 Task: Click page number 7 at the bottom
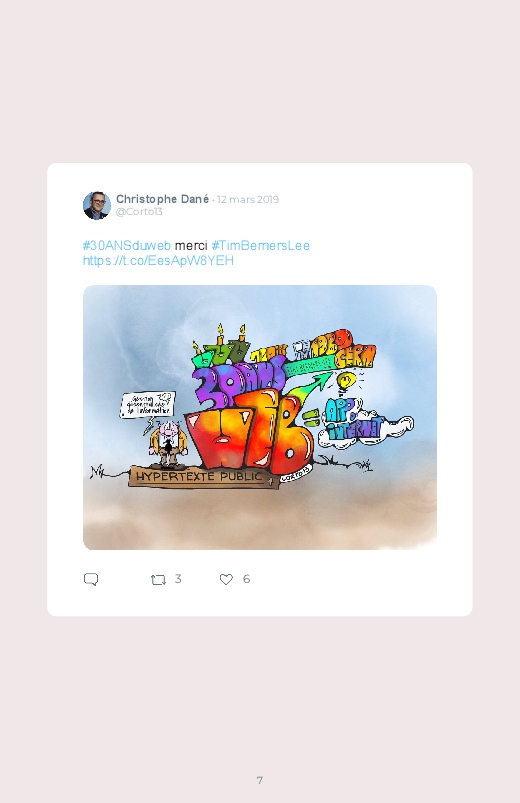(x=260, y=780)
